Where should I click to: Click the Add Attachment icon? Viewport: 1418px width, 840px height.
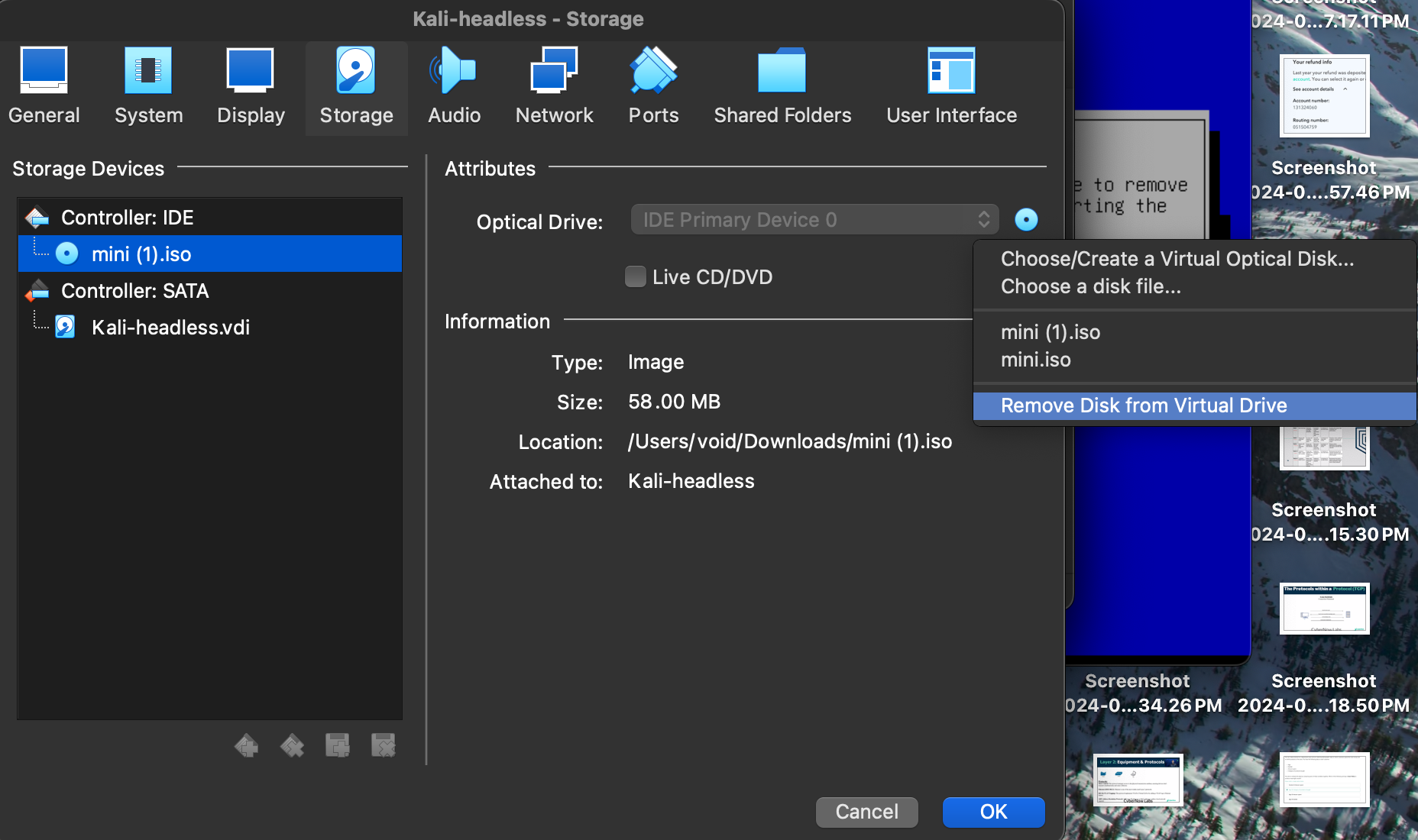click(x=338, y=745)
